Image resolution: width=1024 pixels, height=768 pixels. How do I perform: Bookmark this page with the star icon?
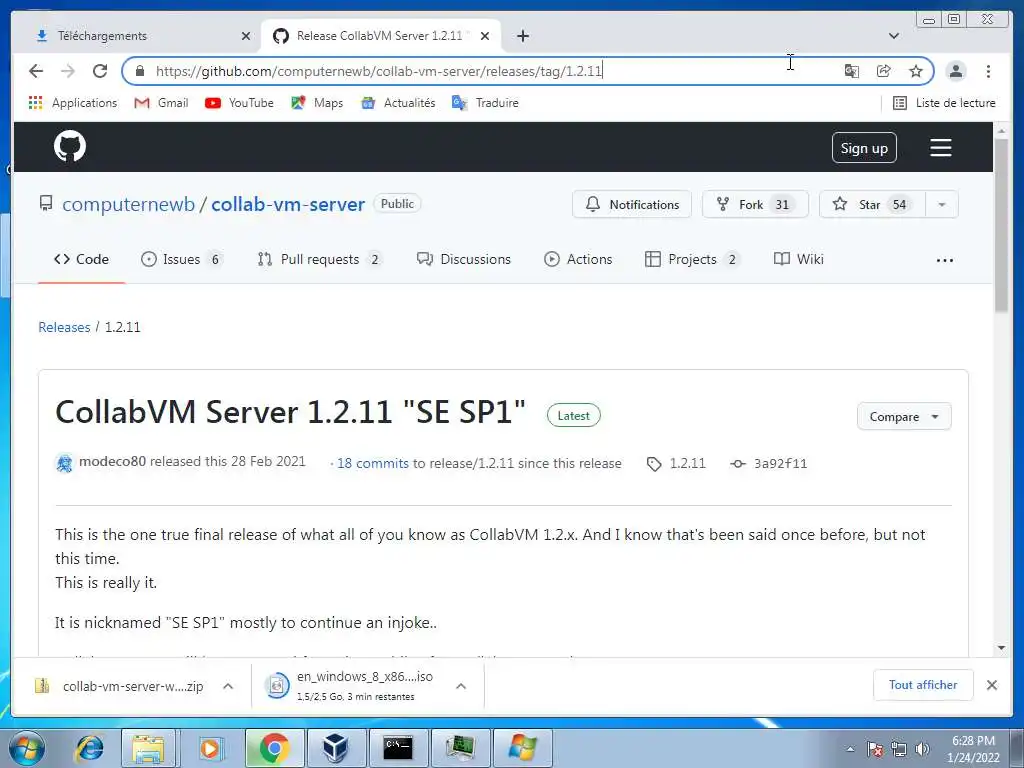[x=916, y=71]
